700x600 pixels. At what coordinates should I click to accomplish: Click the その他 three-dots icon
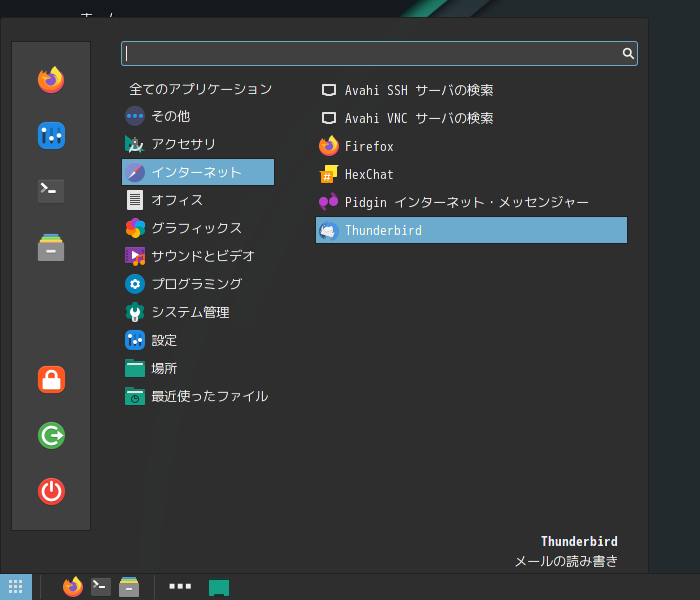click(x=135, y=117)
